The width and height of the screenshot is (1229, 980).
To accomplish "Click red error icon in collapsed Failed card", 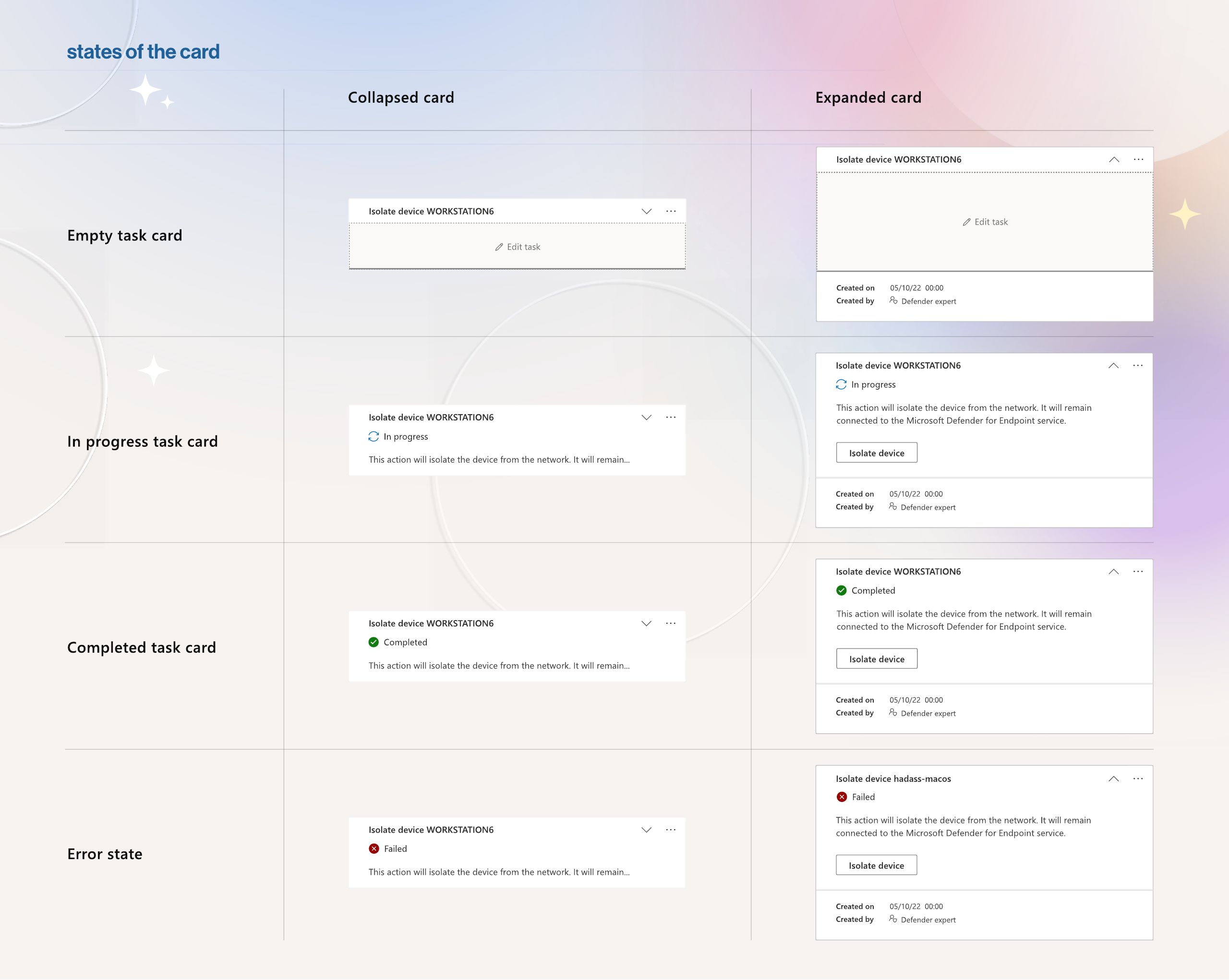I will [374, 849].
